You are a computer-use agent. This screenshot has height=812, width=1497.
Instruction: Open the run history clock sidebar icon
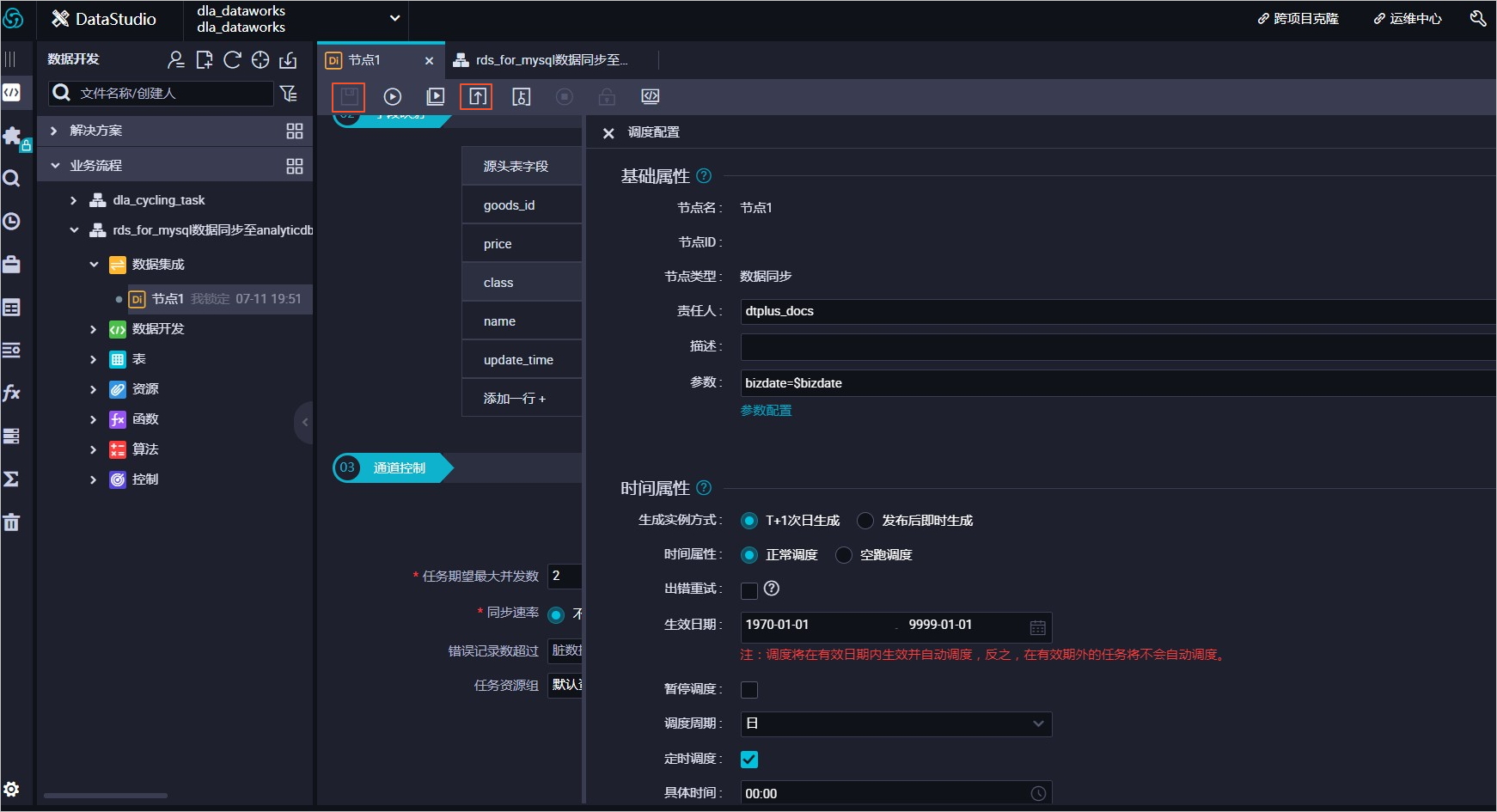(11, 221)
